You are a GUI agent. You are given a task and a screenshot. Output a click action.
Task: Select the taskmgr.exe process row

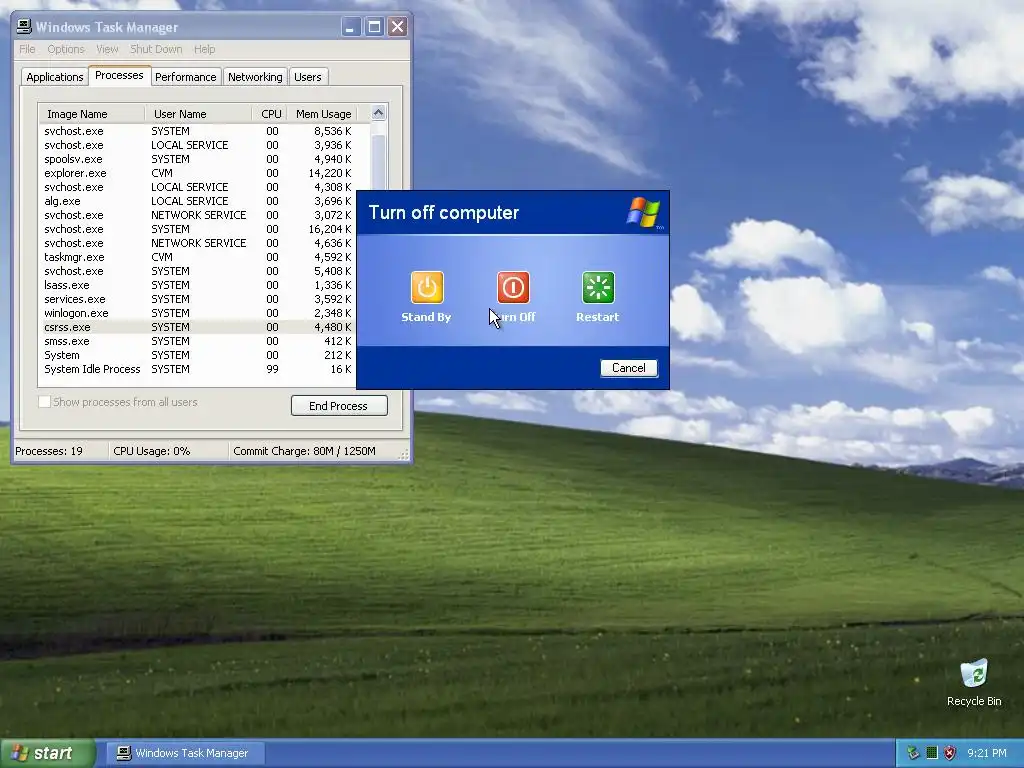198,257
